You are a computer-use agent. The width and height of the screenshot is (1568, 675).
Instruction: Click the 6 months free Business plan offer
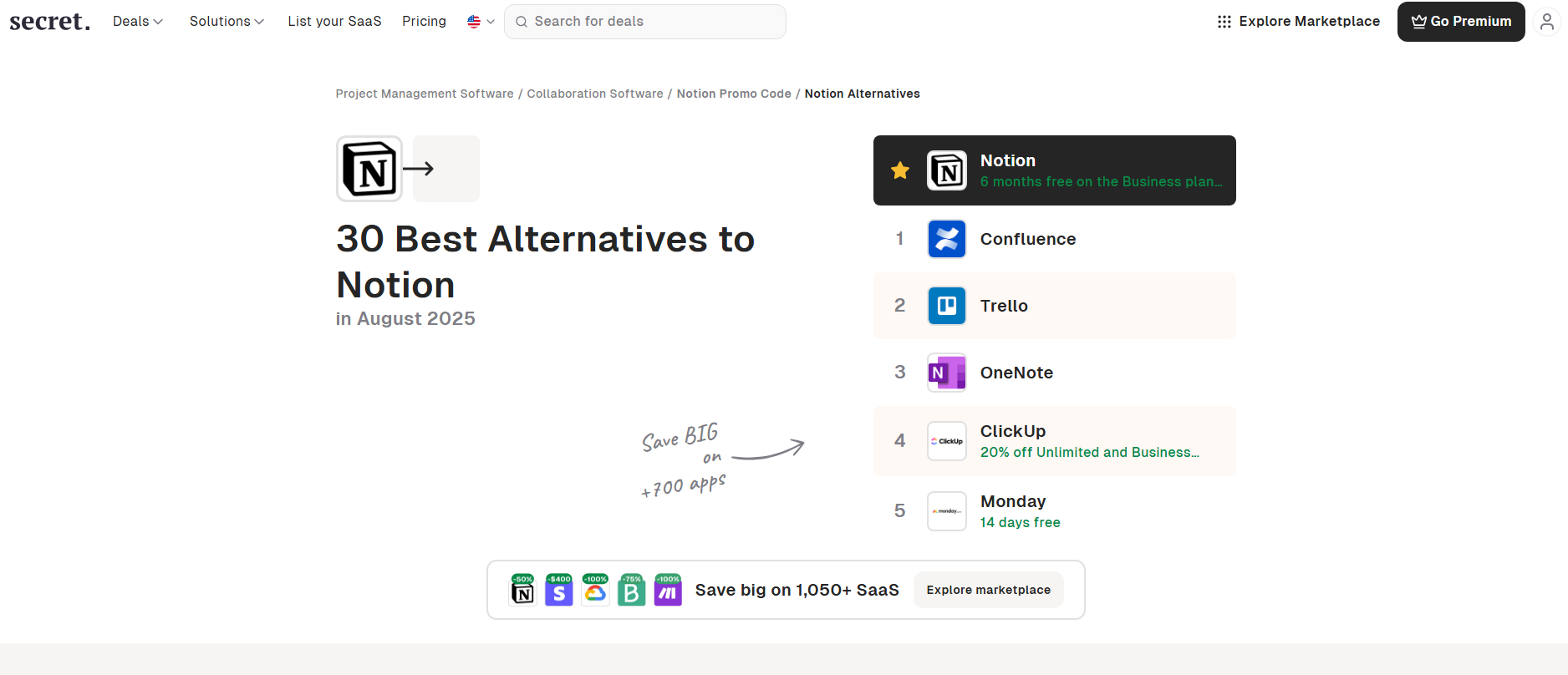click(x=1102, y=182)
